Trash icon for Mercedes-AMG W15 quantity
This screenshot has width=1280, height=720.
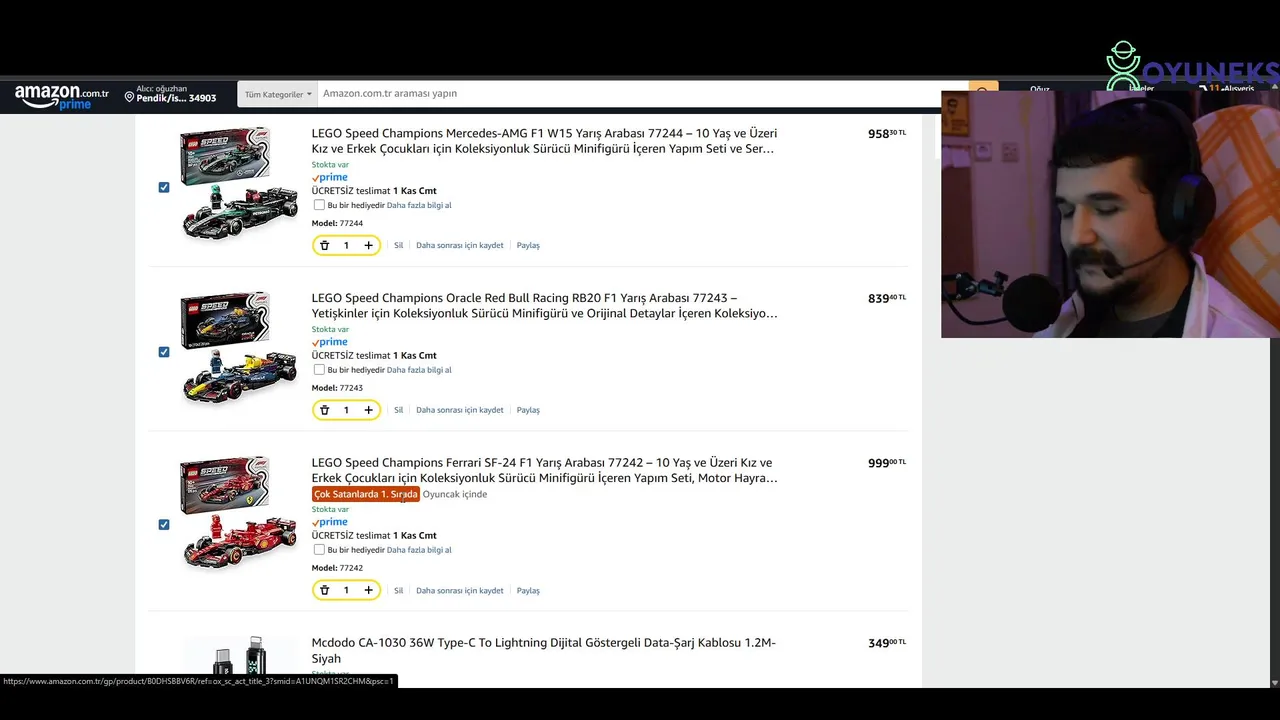[324, 245]
